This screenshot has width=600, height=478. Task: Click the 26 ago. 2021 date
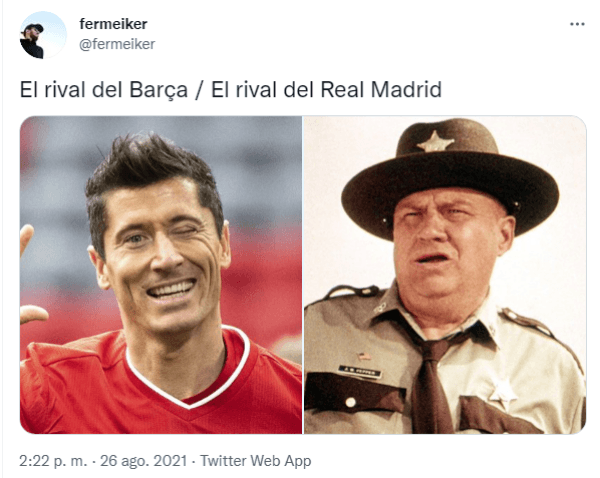[x=143, y=460]
